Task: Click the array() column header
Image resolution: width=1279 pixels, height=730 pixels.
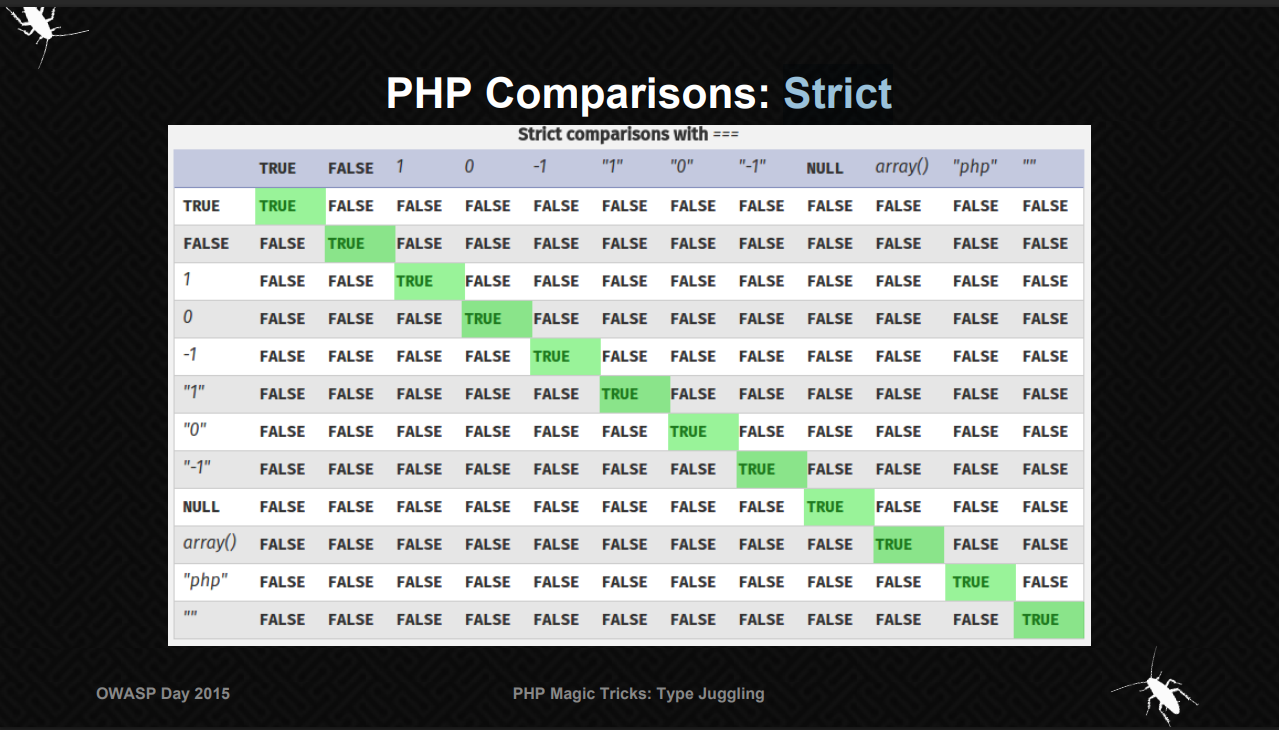Action: click(901, 167)
